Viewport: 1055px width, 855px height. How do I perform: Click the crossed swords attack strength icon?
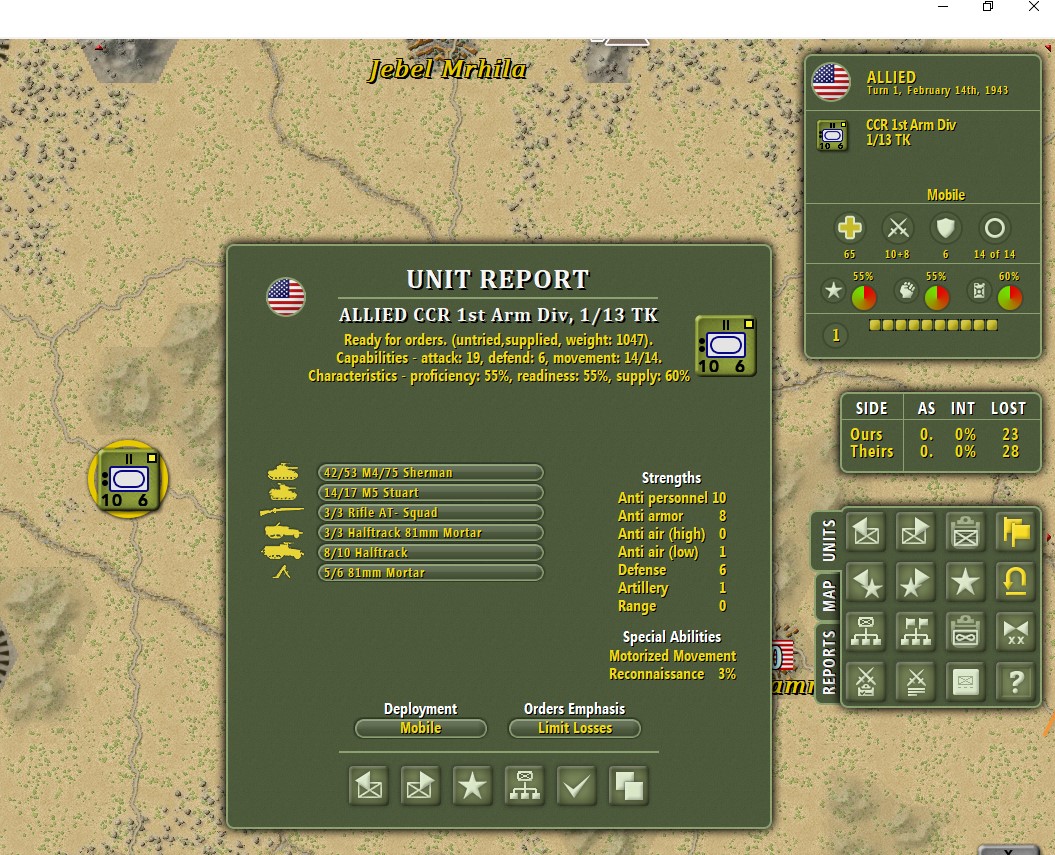point(898,228)
